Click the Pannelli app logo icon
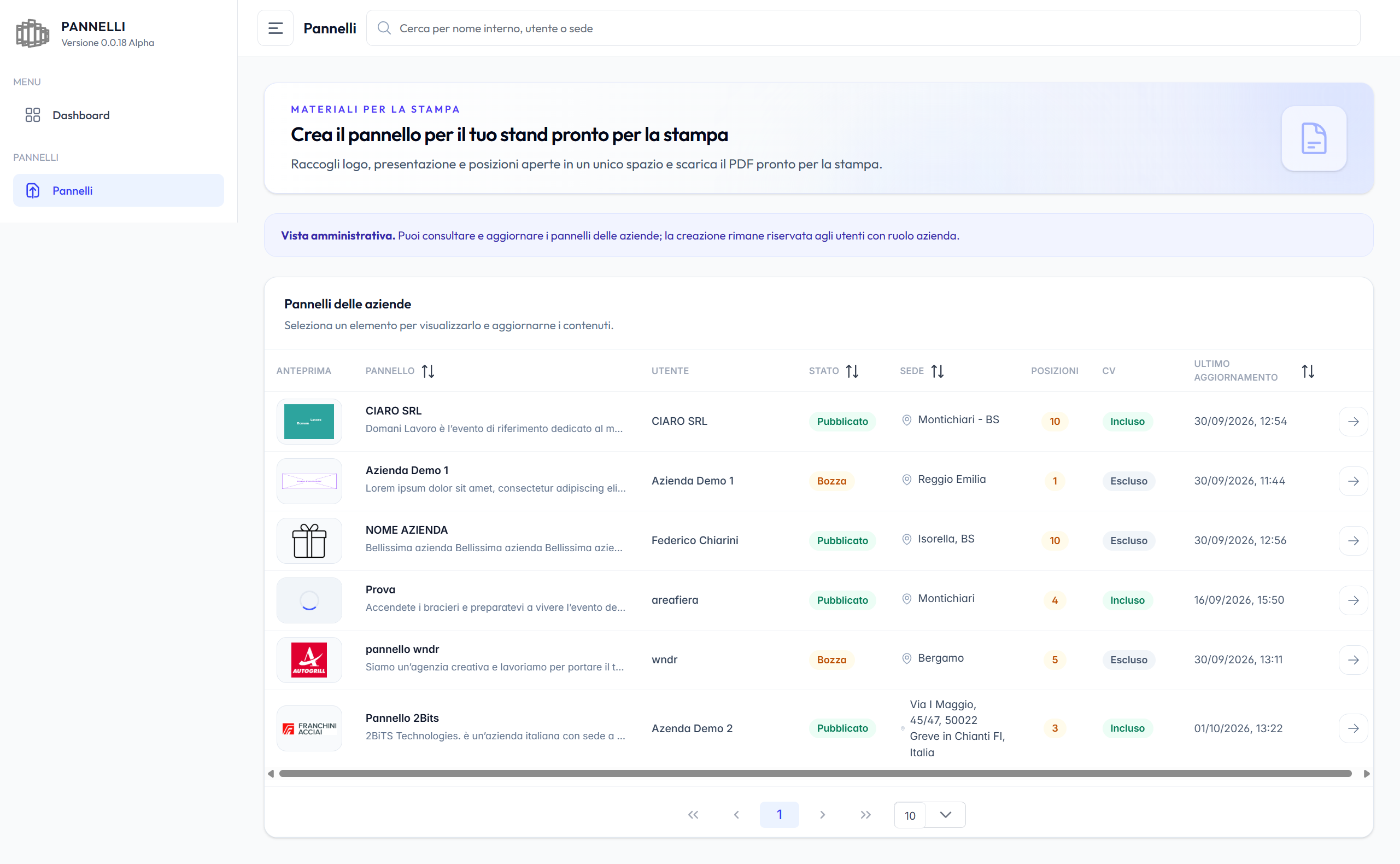The height and width of the screenshot is (864, 1400). click(32, 34)
